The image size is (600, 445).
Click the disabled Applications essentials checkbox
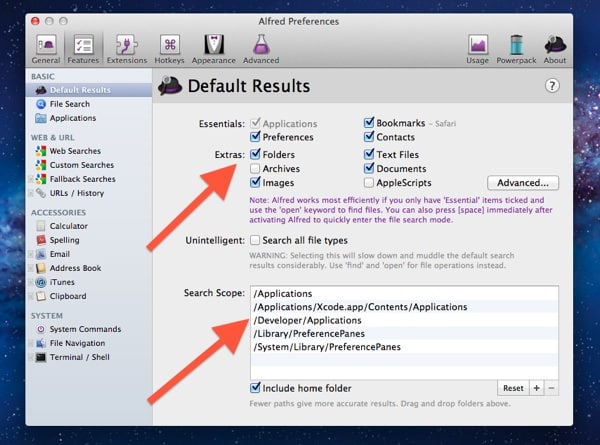tap(255, 123)
